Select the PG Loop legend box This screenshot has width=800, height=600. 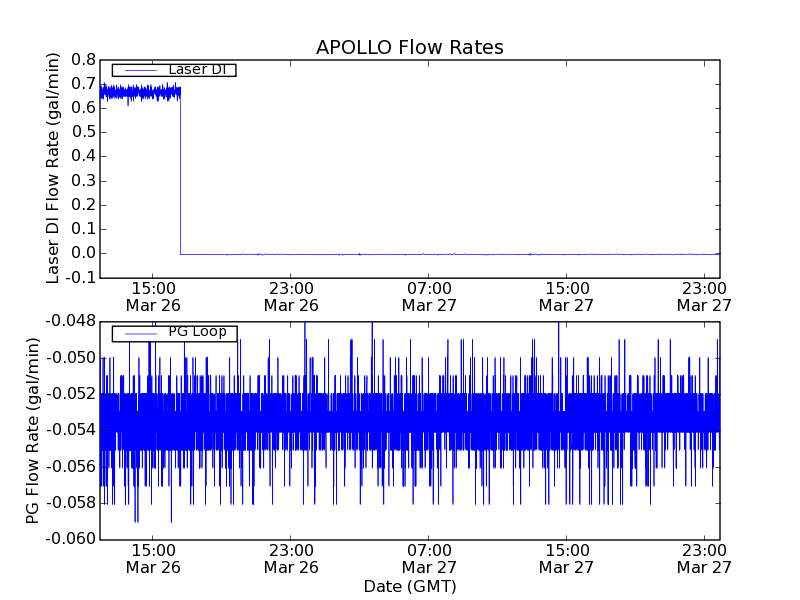[174, 333]
